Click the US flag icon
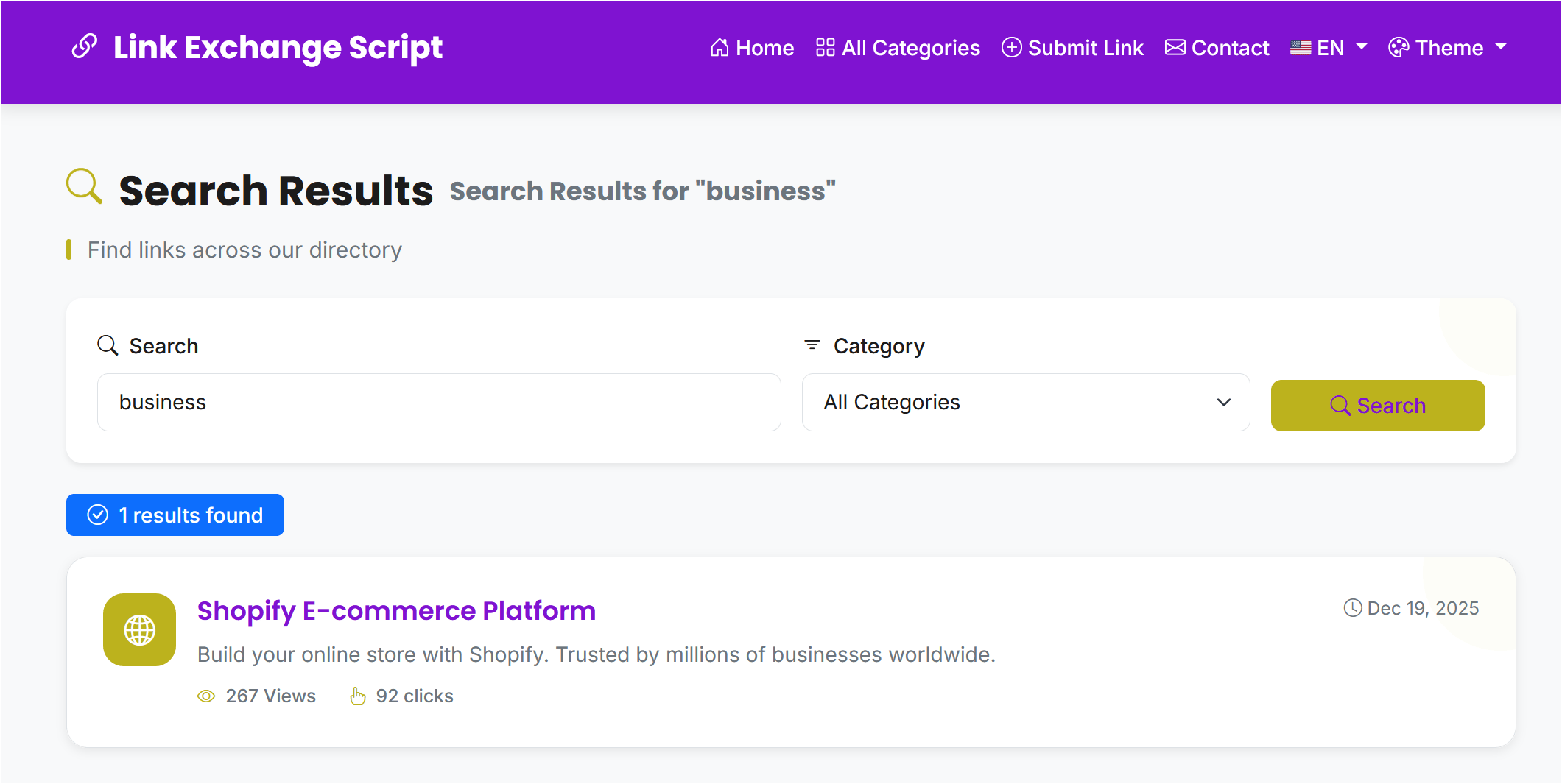 [x=1301, y=48]
